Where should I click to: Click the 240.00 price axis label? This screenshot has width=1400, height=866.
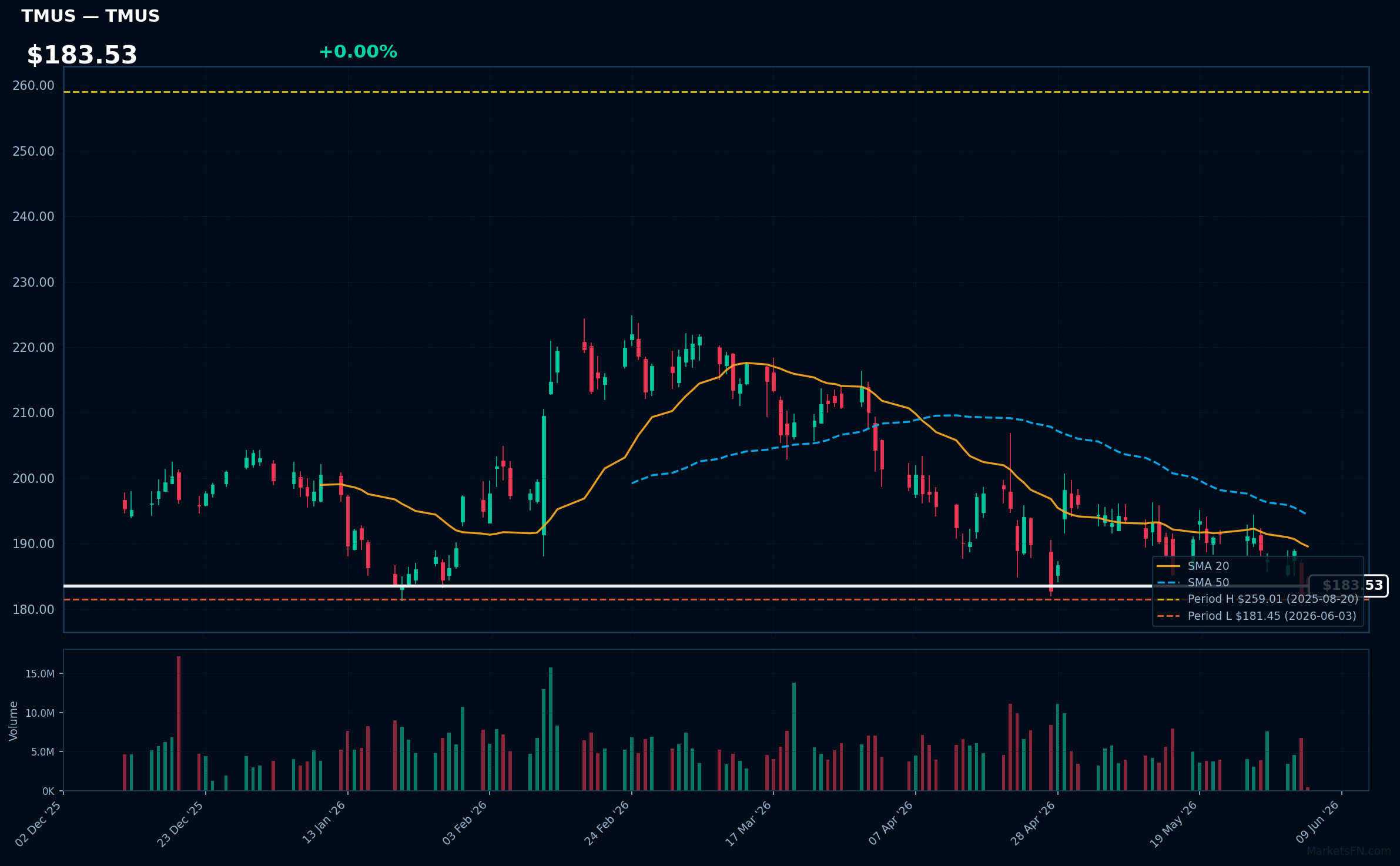point(34,217)
